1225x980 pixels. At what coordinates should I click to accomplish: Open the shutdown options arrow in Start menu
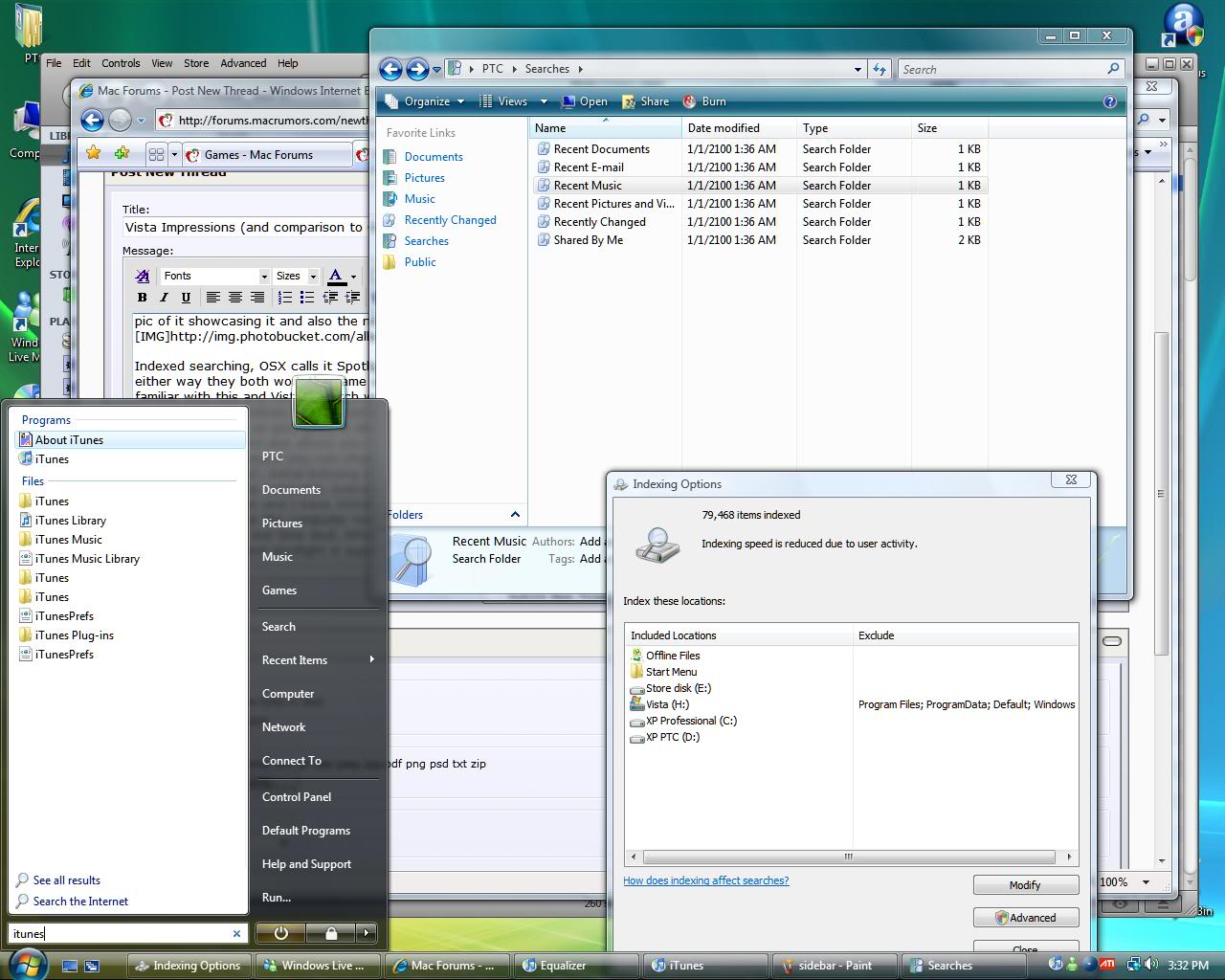click(367, 933)
